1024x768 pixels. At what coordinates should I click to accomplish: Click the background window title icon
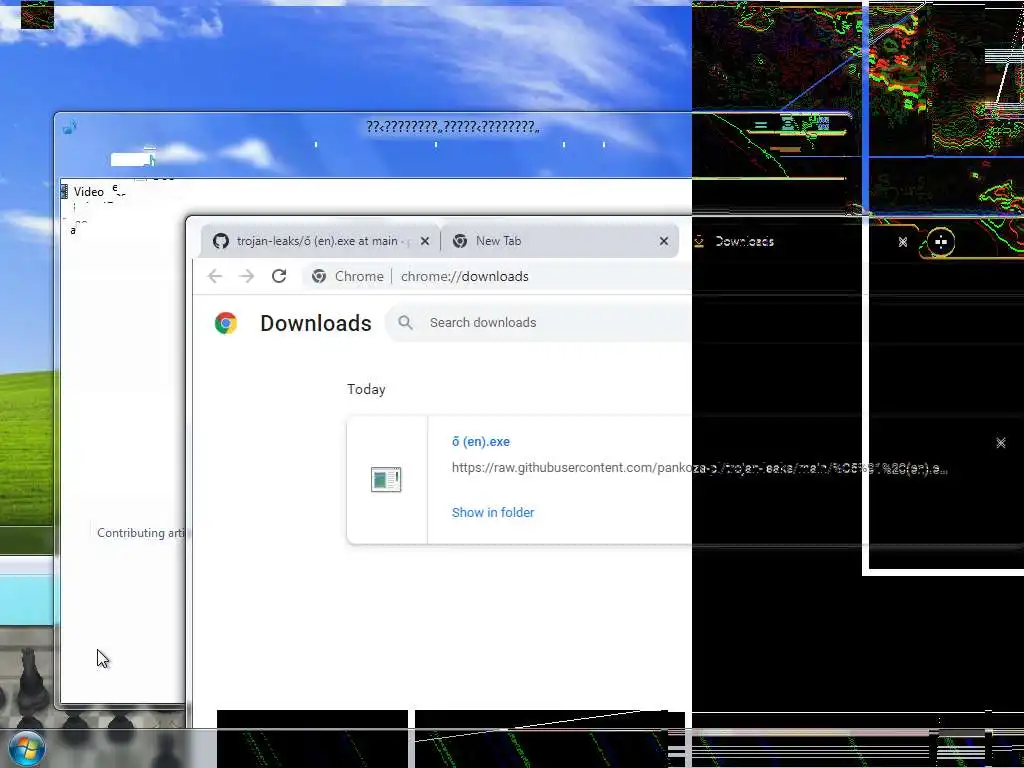tap(69, 127)
